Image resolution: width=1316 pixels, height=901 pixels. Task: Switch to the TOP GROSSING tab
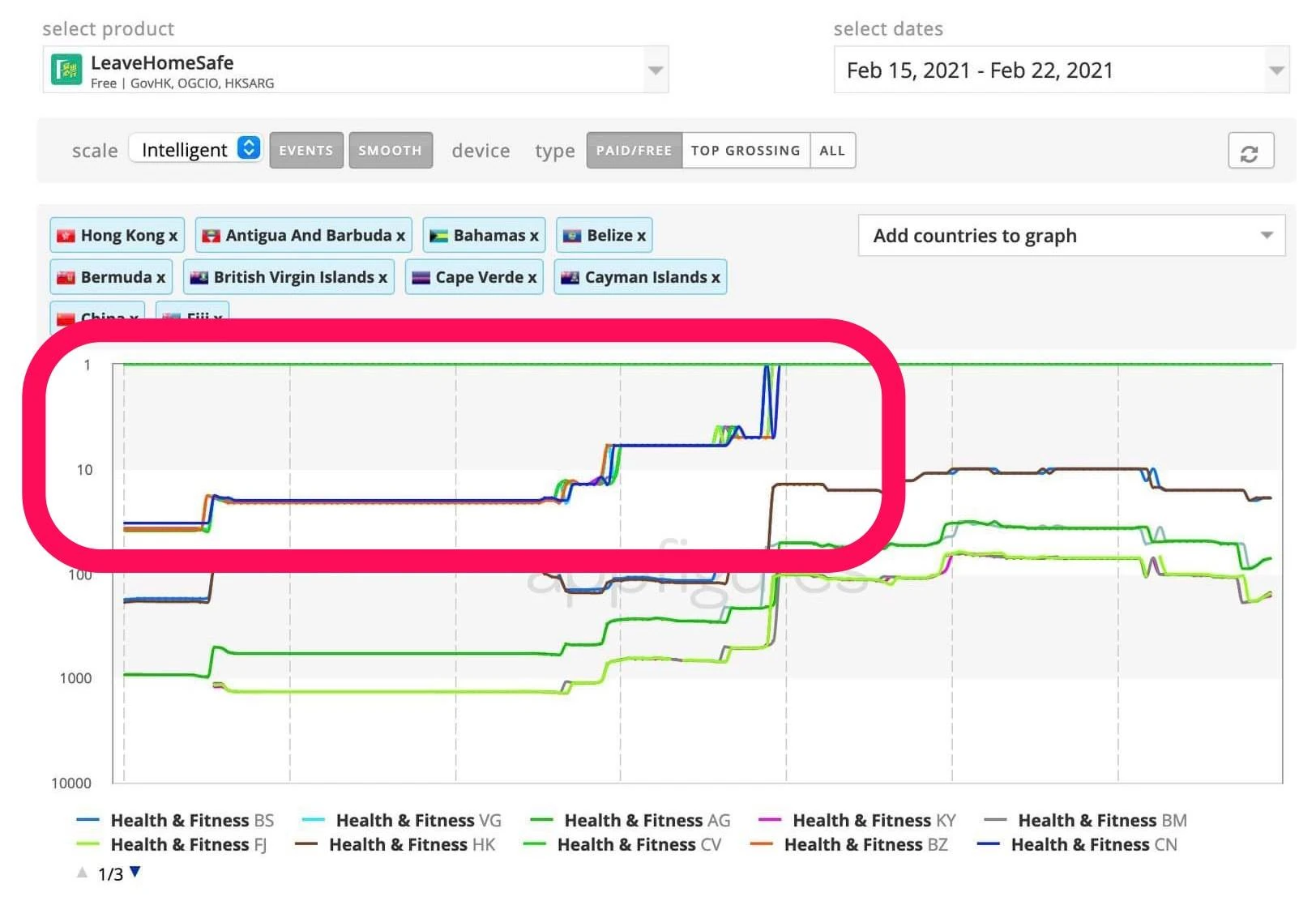[746, 151]
